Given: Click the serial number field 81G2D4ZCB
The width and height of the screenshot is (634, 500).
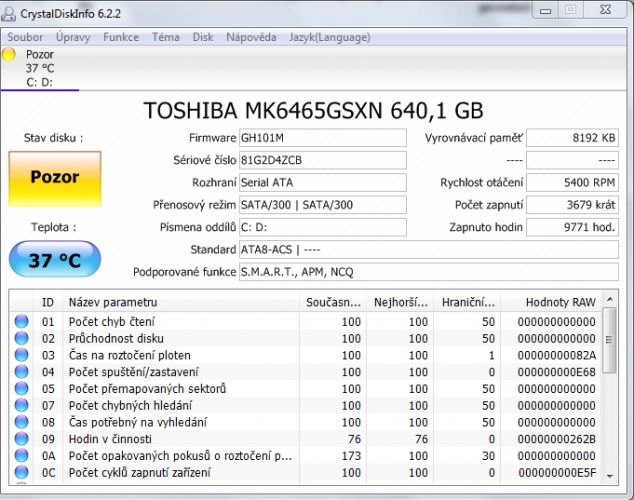Looking at the screenshot, I should pyautogui.click(x=323, y=160).
